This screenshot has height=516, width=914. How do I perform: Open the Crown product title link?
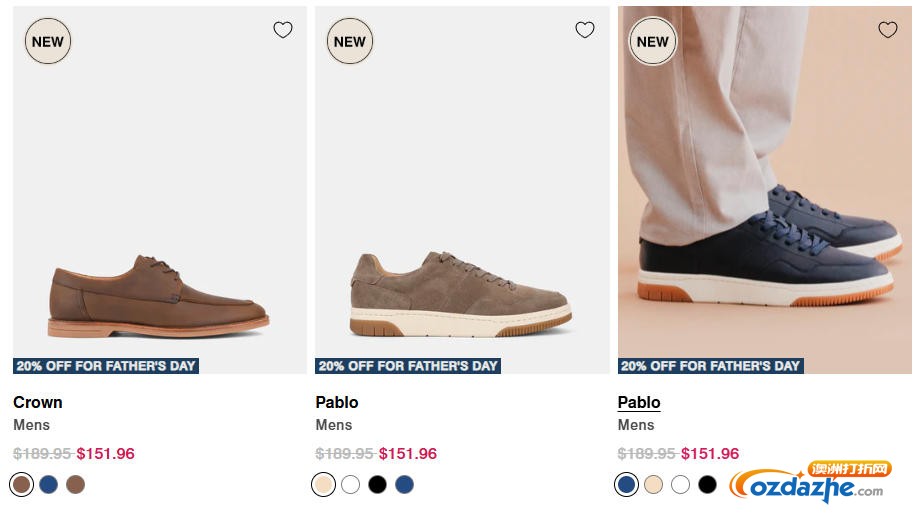point(38,402)
